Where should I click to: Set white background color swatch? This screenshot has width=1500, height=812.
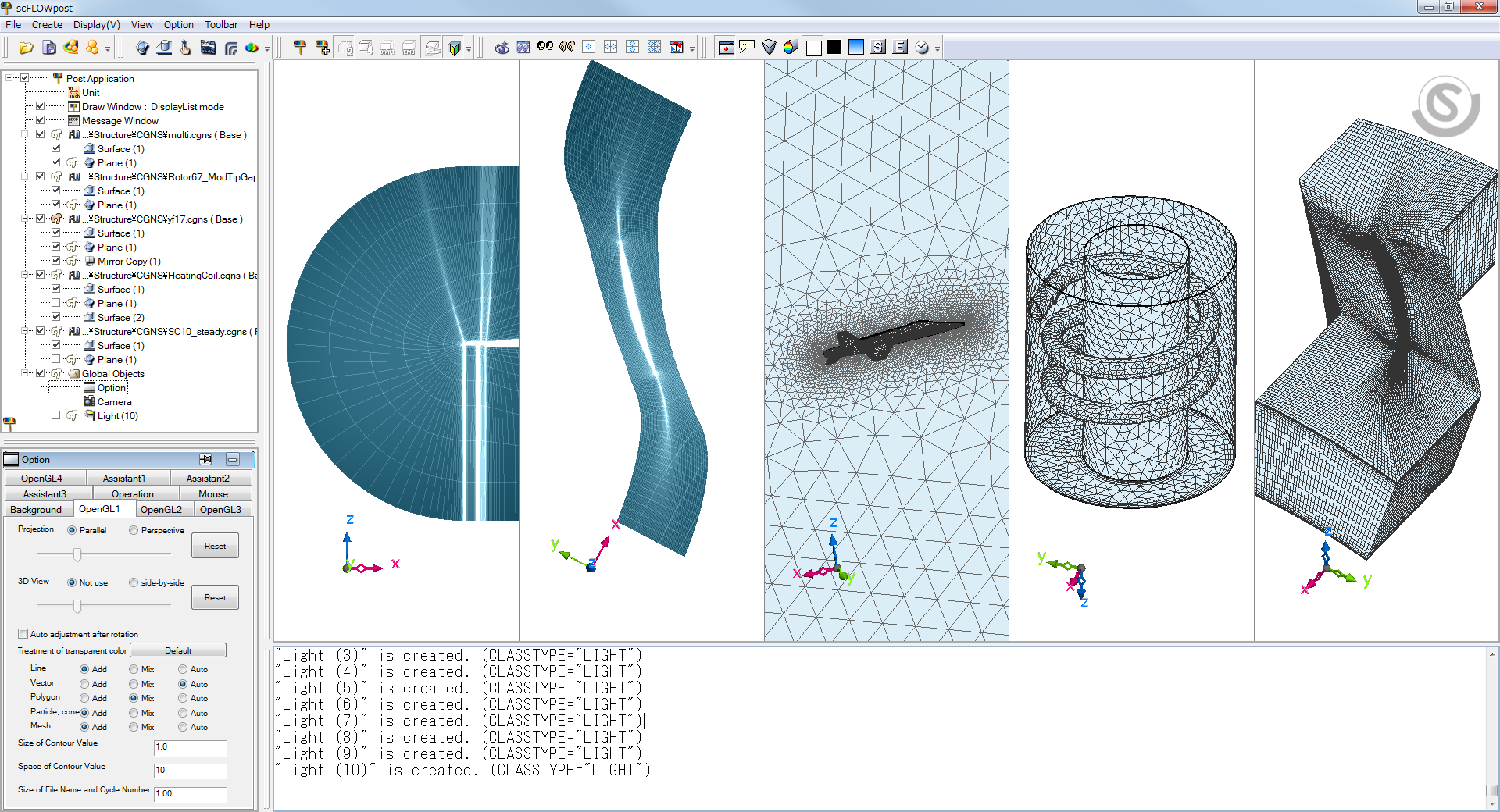click(x=813, y=47)
